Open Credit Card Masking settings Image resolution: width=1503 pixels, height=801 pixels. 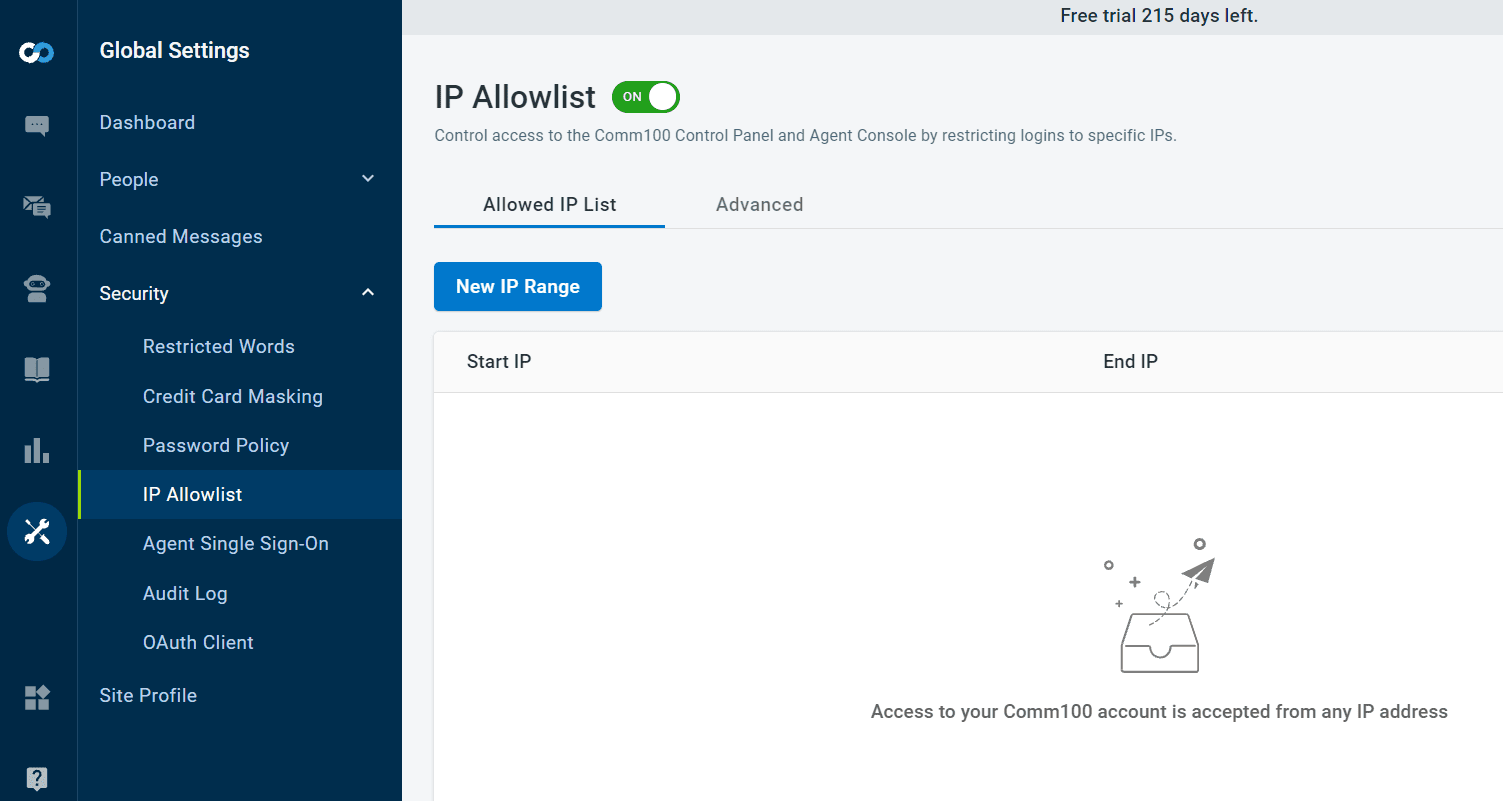click(x=233, y=396)
